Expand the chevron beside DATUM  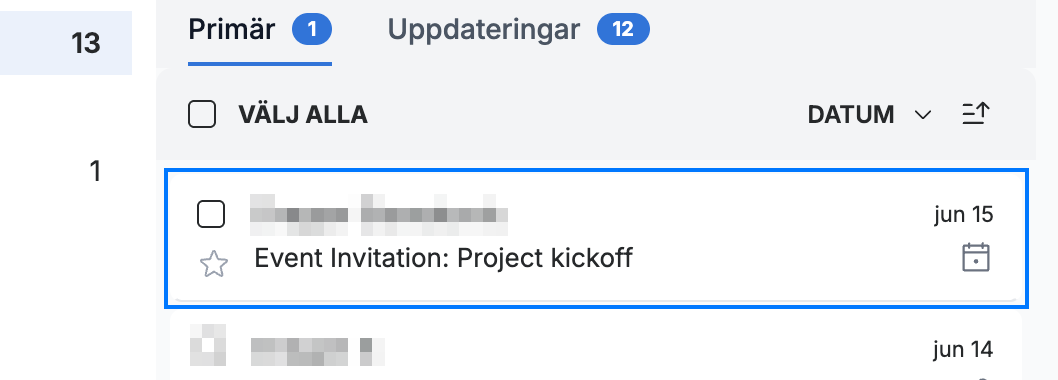pyautogui.click(x=922, y=115)
